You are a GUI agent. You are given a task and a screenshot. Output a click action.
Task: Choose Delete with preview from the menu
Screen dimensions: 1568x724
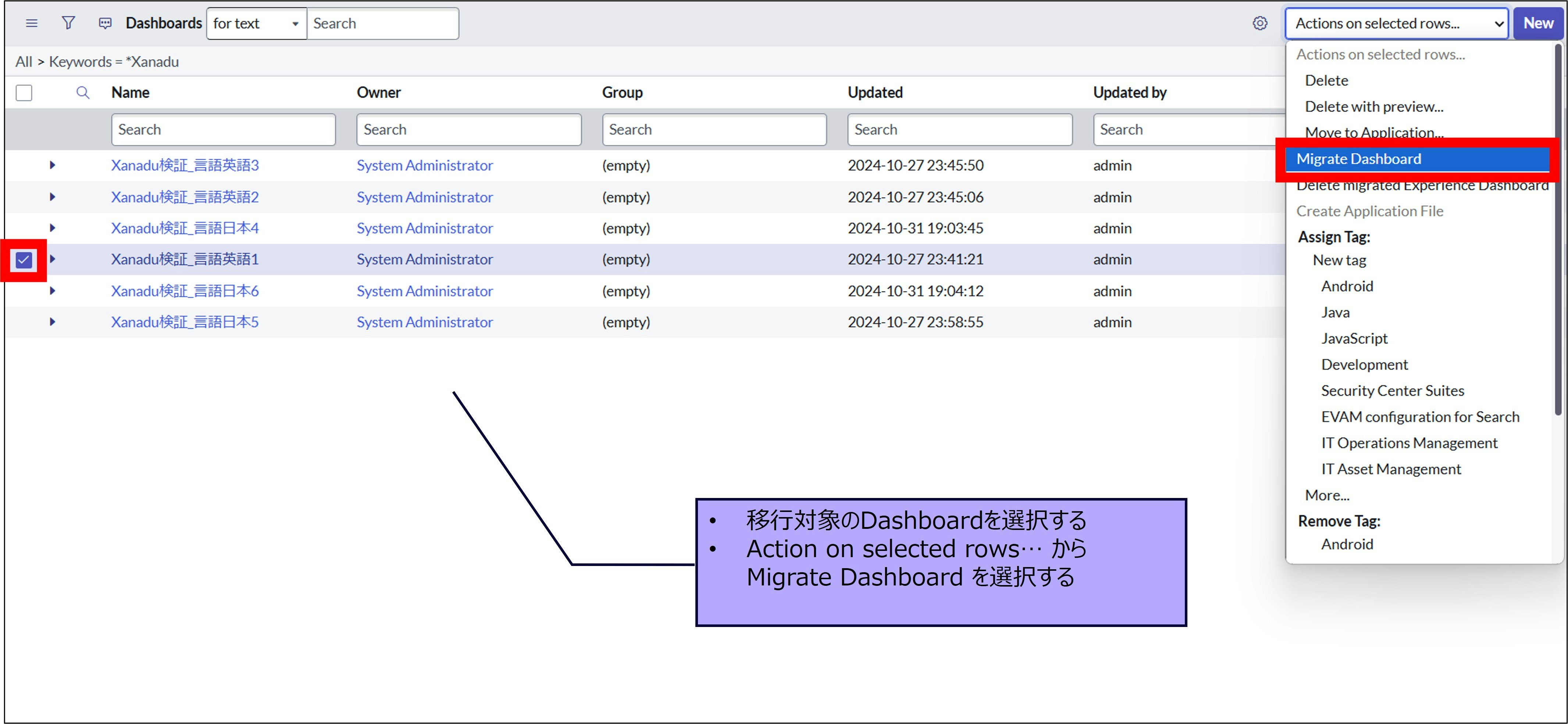tap(1373, 107)
